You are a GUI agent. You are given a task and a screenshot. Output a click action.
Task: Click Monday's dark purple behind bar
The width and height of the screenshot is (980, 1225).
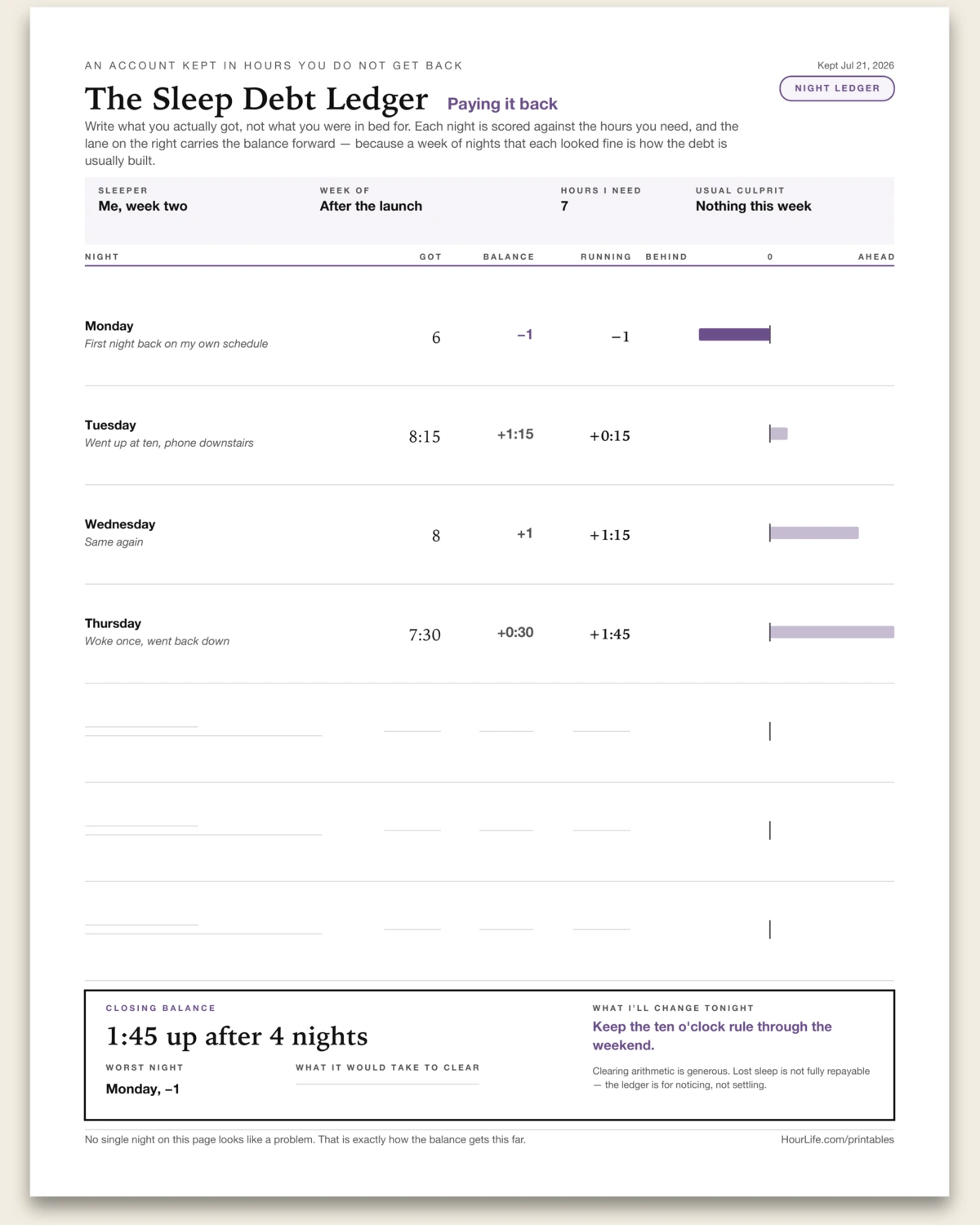(734, 334)
